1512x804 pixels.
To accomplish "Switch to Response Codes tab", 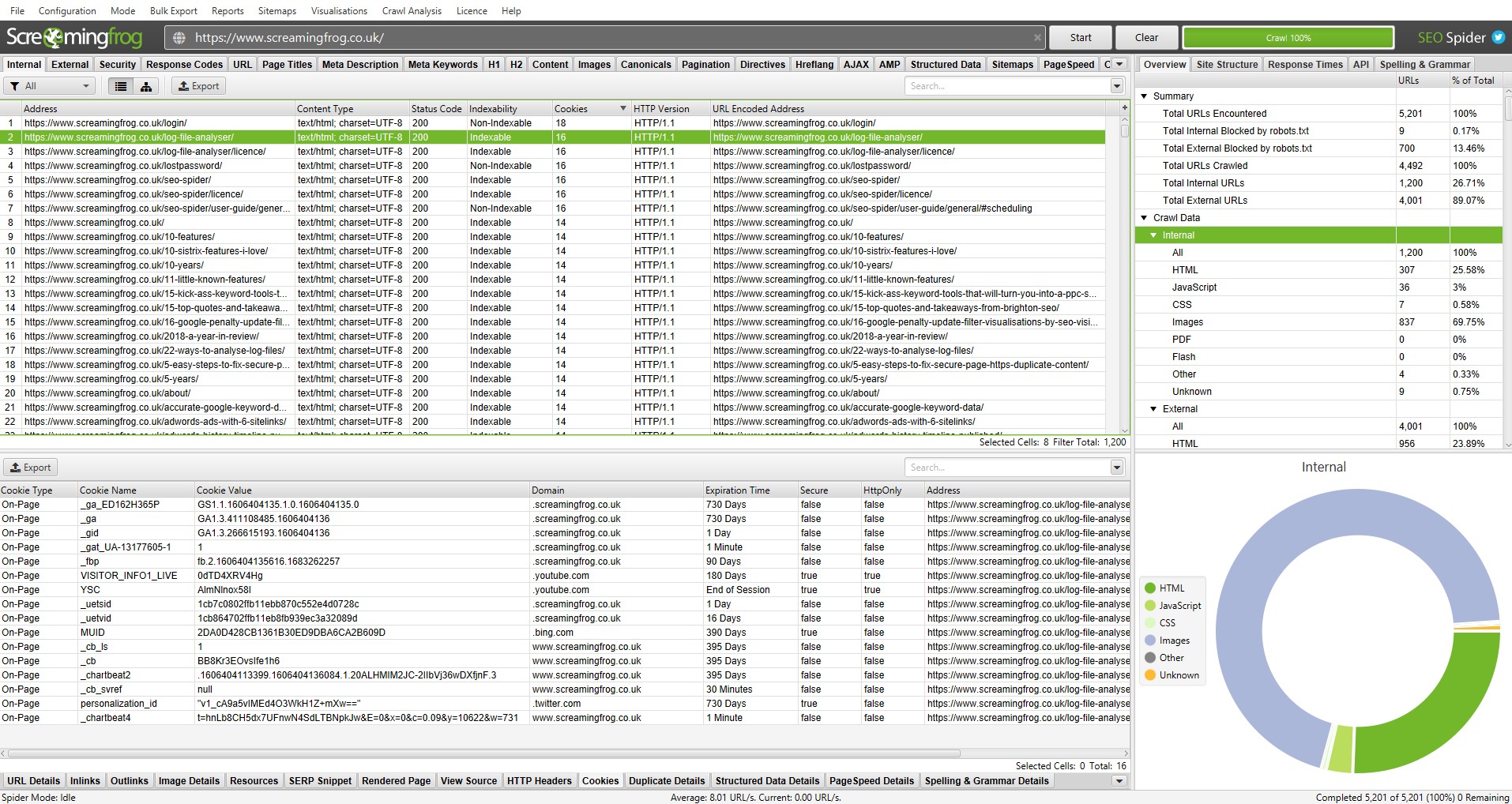I will click(184, 65).
